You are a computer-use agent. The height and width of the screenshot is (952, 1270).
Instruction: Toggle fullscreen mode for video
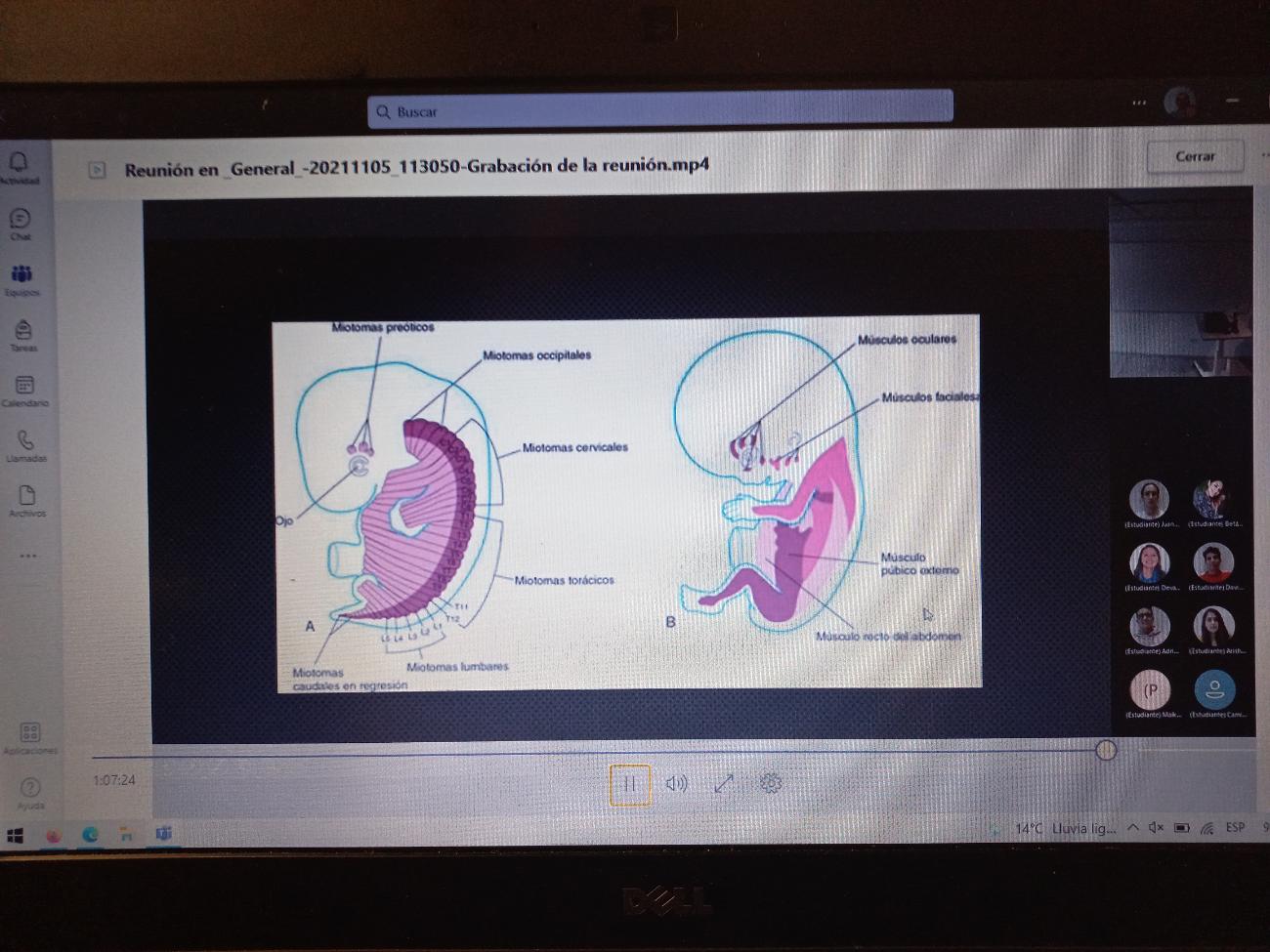click(724, 783)
